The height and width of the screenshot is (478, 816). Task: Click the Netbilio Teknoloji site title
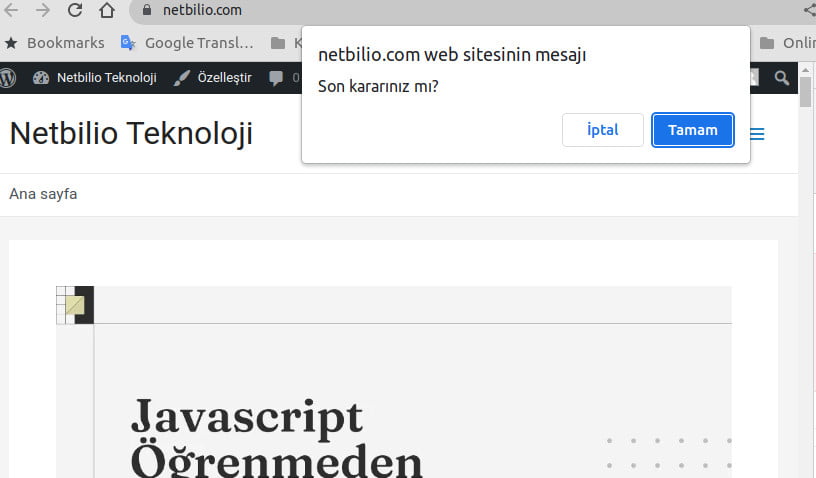[x=131, y=134]
